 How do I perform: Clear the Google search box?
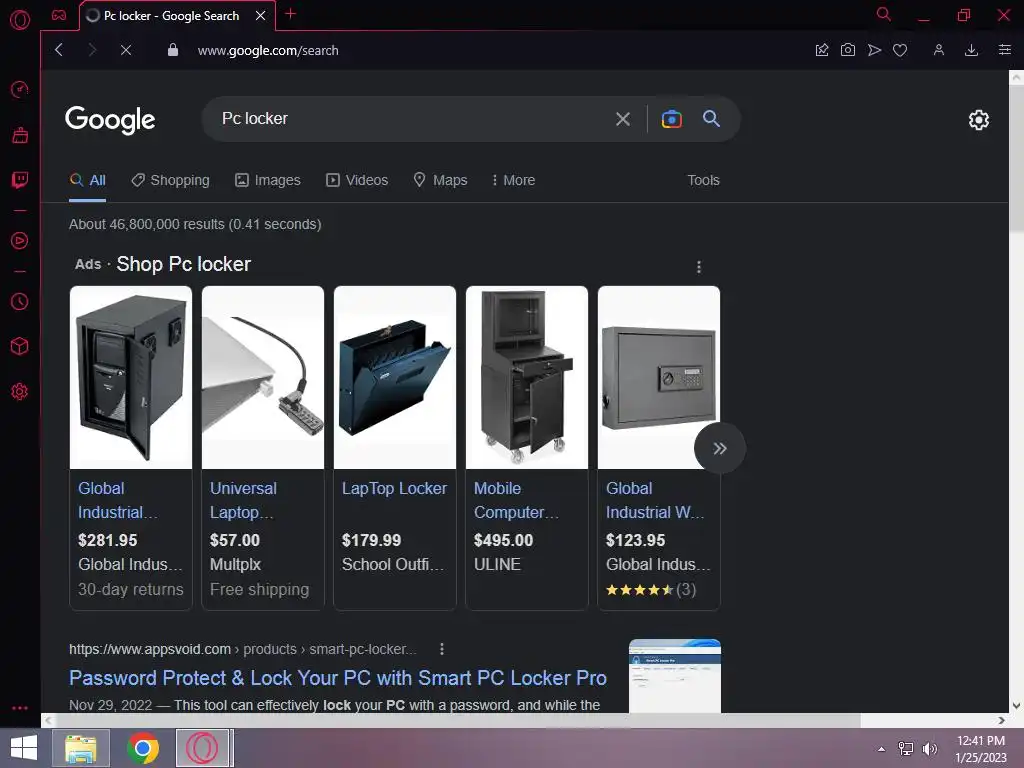coord(623,119)
